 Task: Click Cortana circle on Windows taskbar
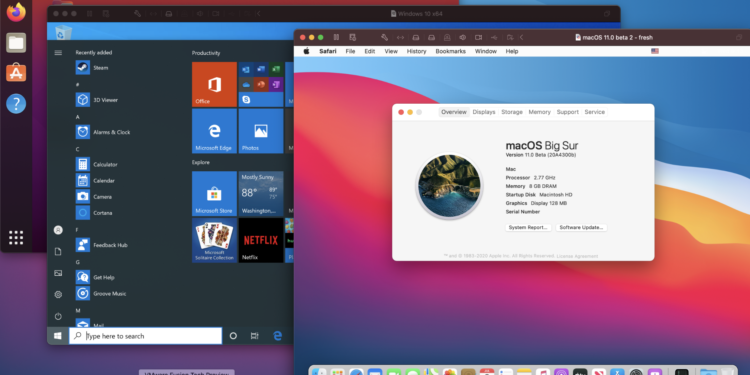click(x=233, y=336)
